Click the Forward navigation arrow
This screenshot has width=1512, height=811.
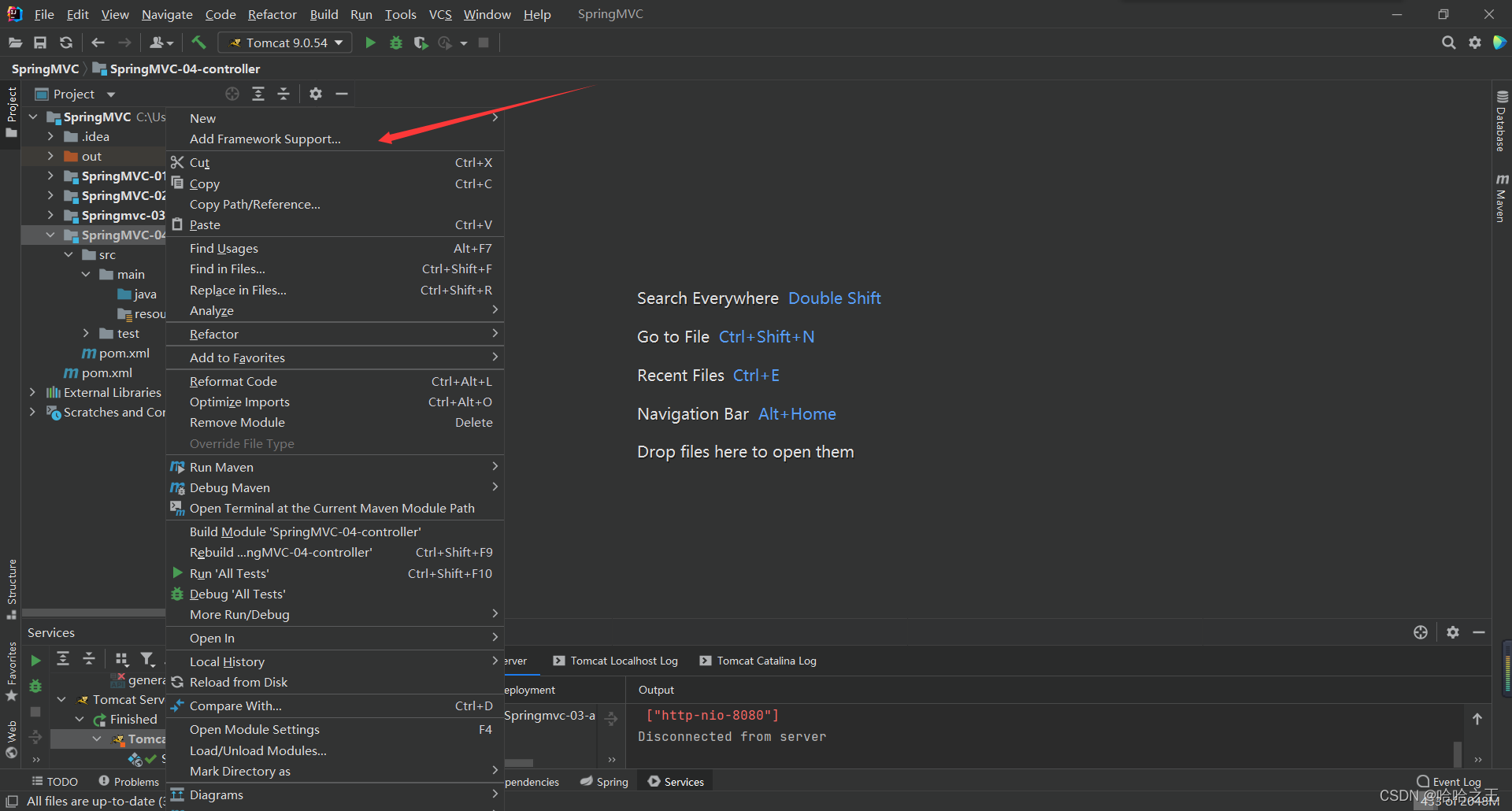[x=124, y=43]
